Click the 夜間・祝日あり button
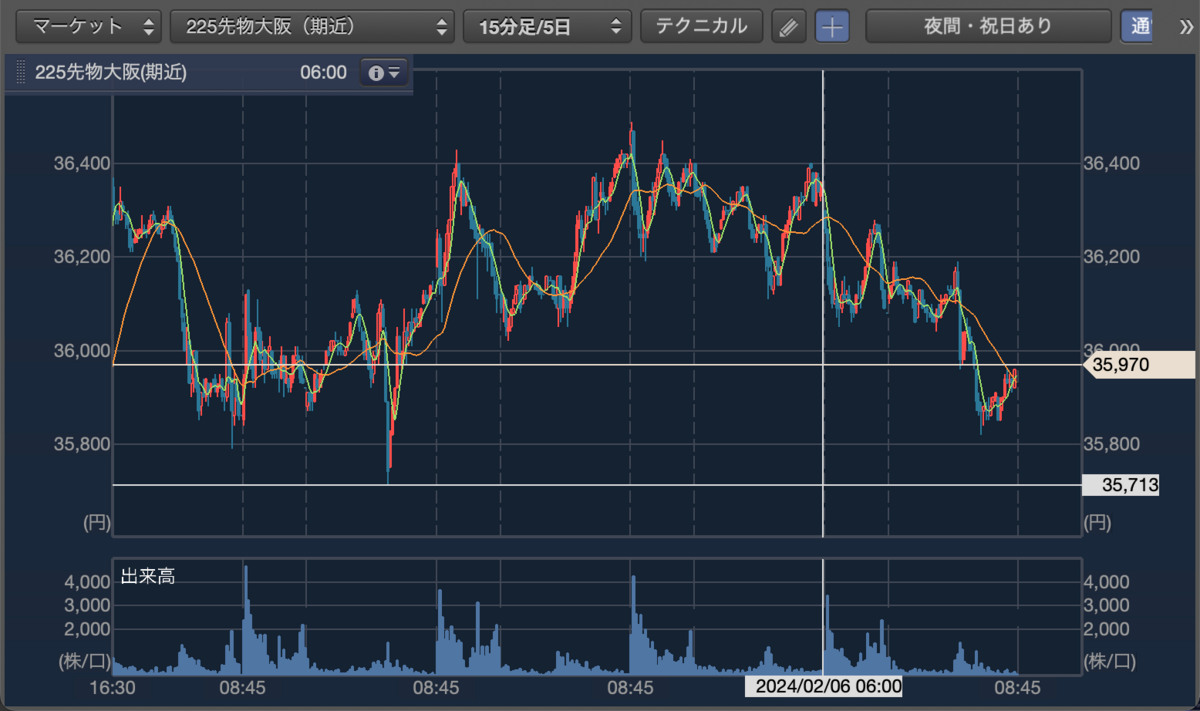 coord(987,26)
